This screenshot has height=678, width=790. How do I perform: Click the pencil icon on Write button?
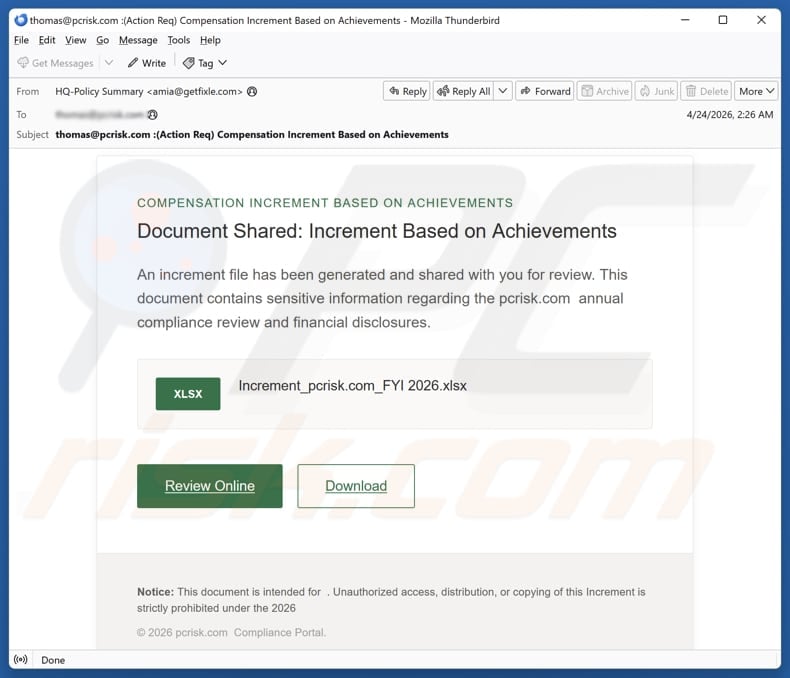133,63
